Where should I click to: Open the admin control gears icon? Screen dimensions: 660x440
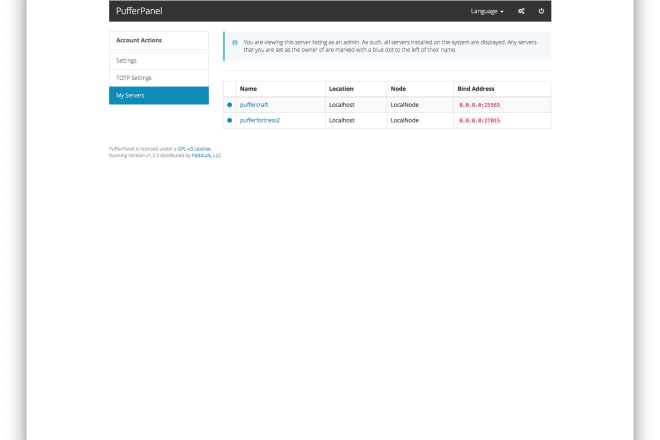coord(521,11)
